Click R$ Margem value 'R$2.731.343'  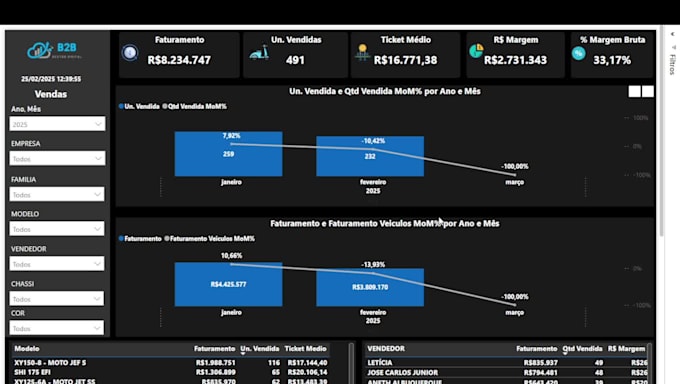[x=515, y=60]
